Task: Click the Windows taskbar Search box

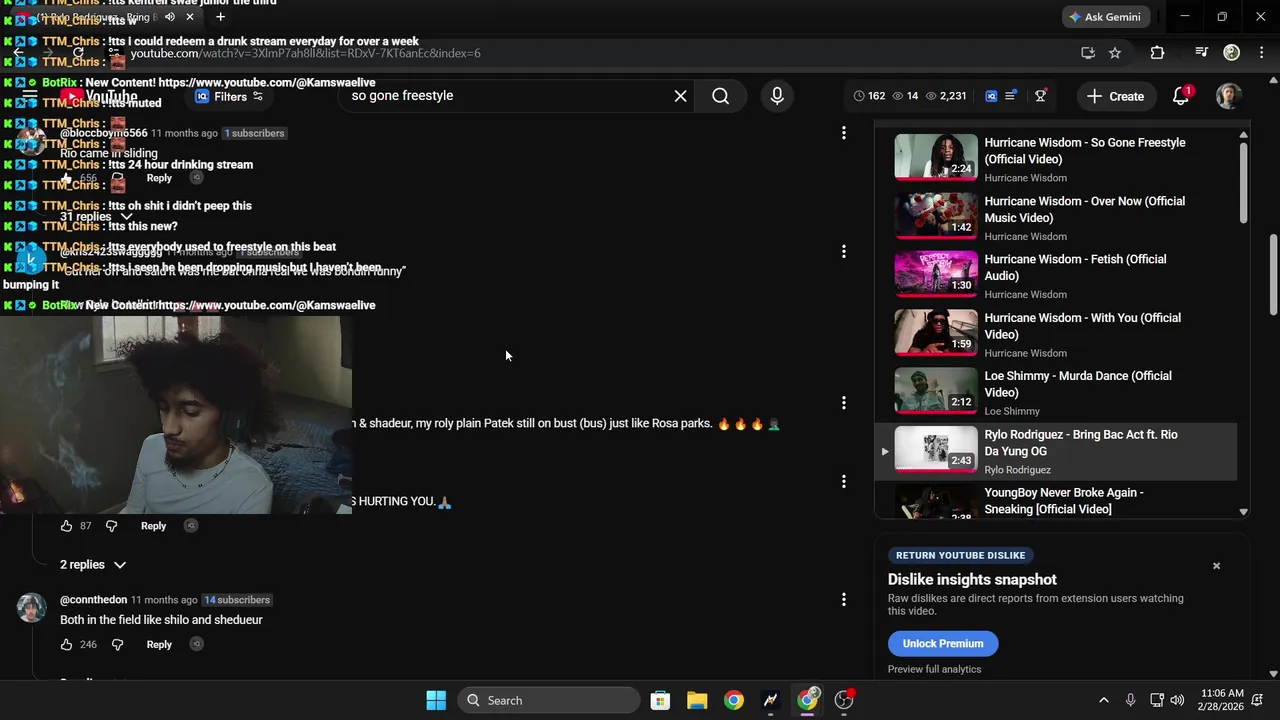Action: (x=548, y=700)
